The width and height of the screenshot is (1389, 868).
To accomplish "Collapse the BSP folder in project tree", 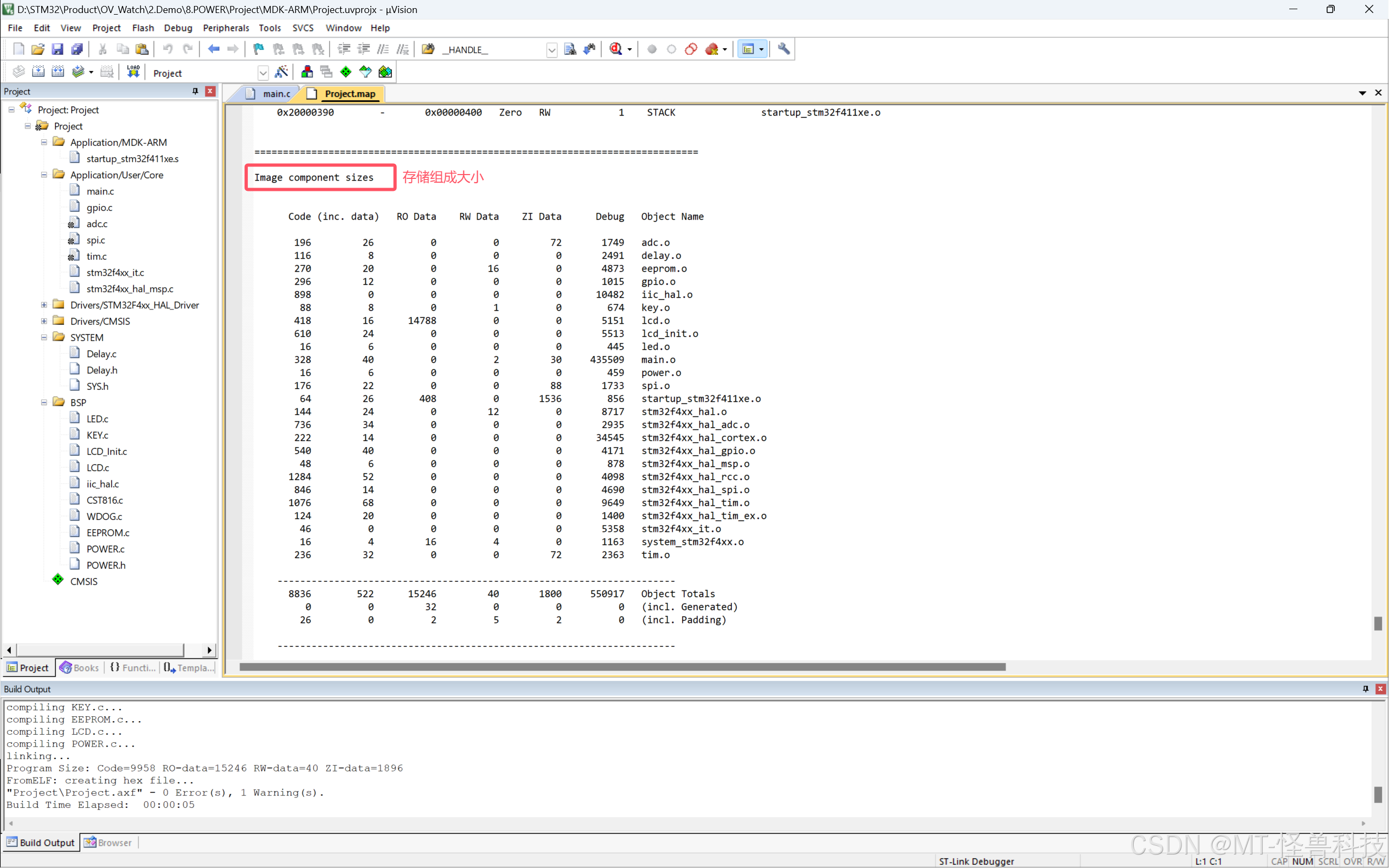I will coord(44,402).
